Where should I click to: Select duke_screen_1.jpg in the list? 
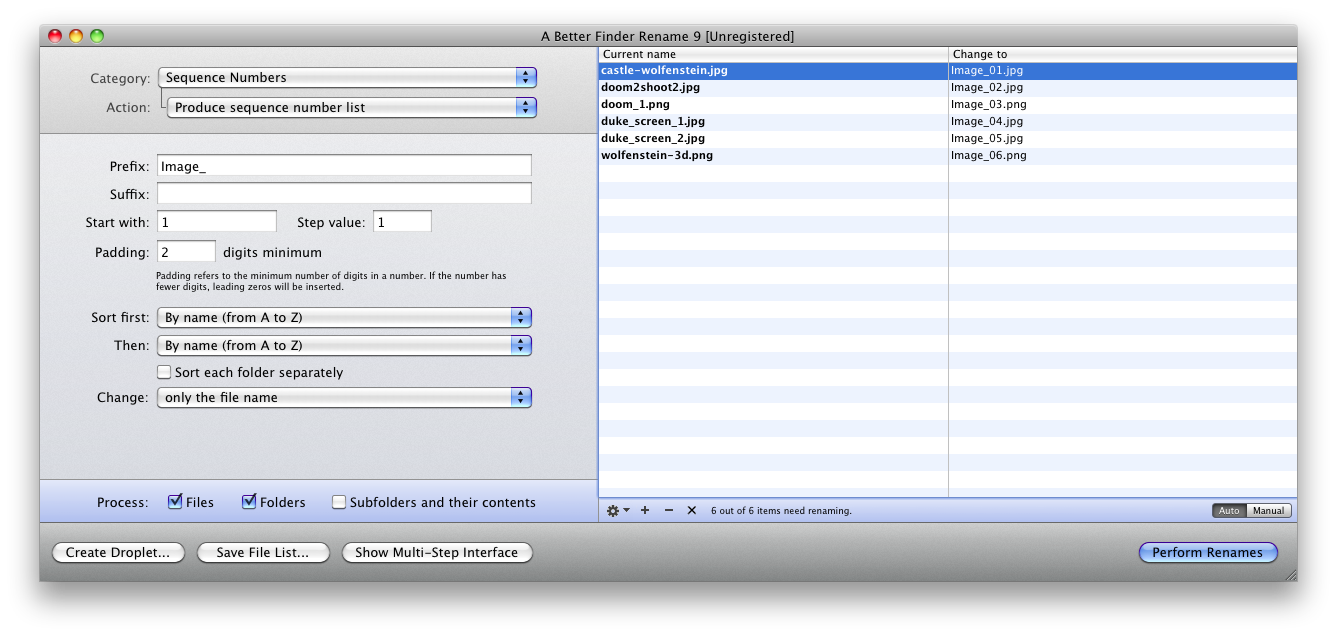pyautogui.click(x=773, y=122)
